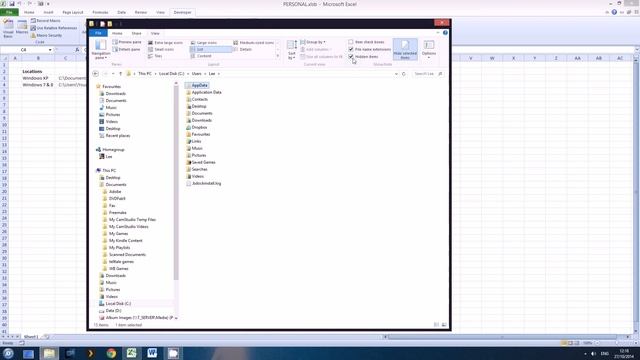This screenshot has width=640, height=360.
Task: Switch to large thumbnails view icon in status bar
Action: [x=444, y=325]
